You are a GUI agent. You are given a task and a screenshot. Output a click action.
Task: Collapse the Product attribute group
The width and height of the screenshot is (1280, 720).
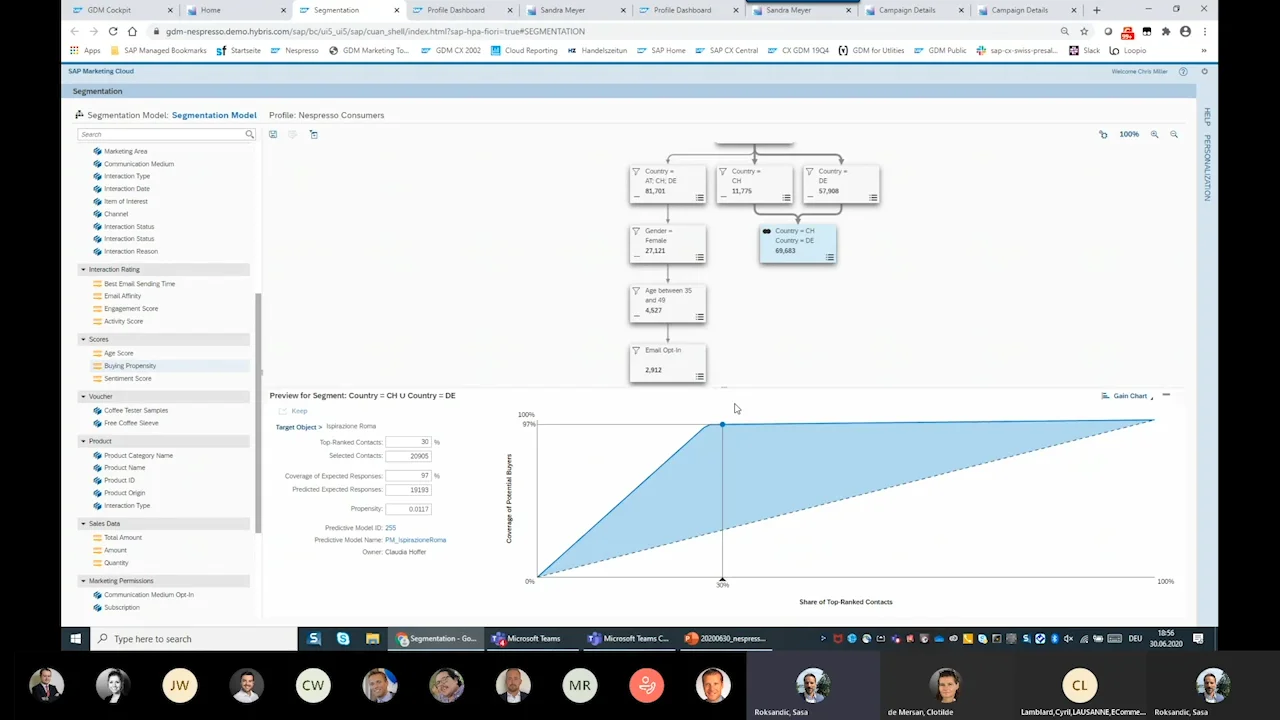coord(83,441)
